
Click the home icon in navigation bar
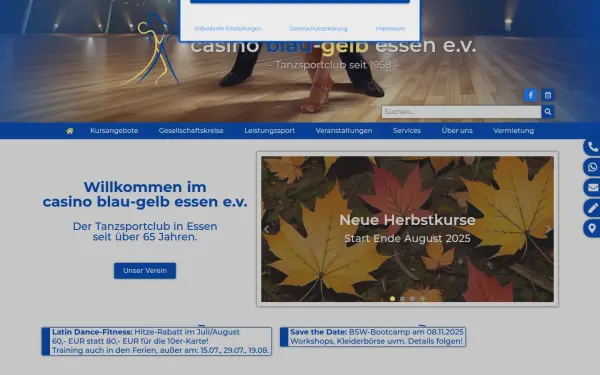point(70,131)
